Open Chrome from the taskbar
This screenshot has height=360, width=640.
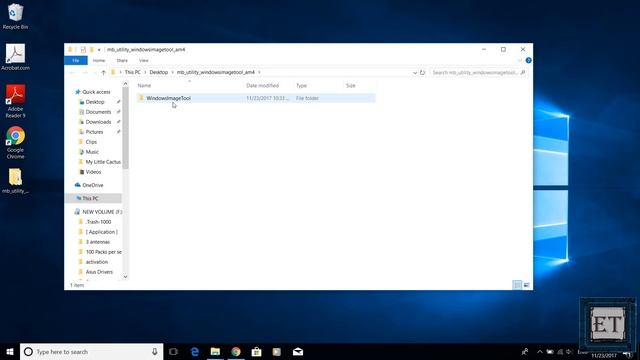click(236, 351)
